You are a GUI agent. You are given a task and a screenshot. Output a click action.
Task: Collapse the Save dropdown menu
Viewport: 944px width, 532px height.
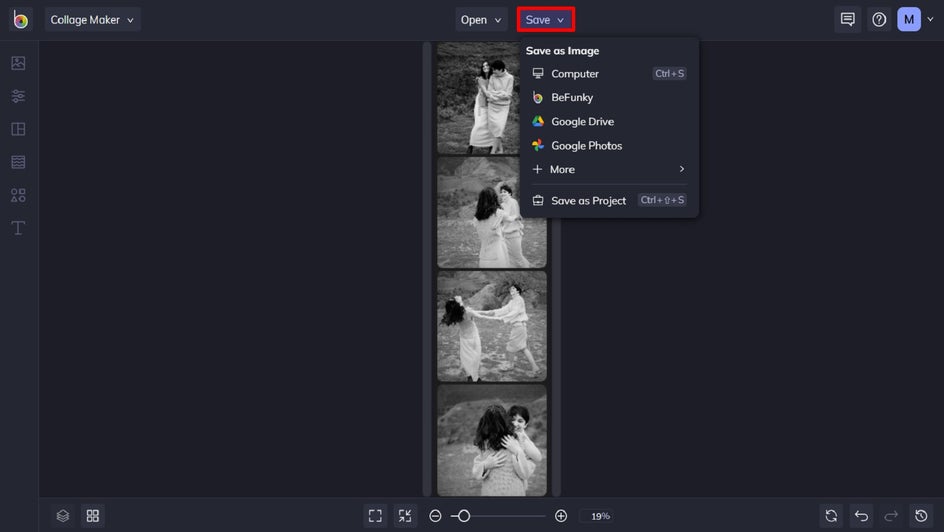click(545, 20)
